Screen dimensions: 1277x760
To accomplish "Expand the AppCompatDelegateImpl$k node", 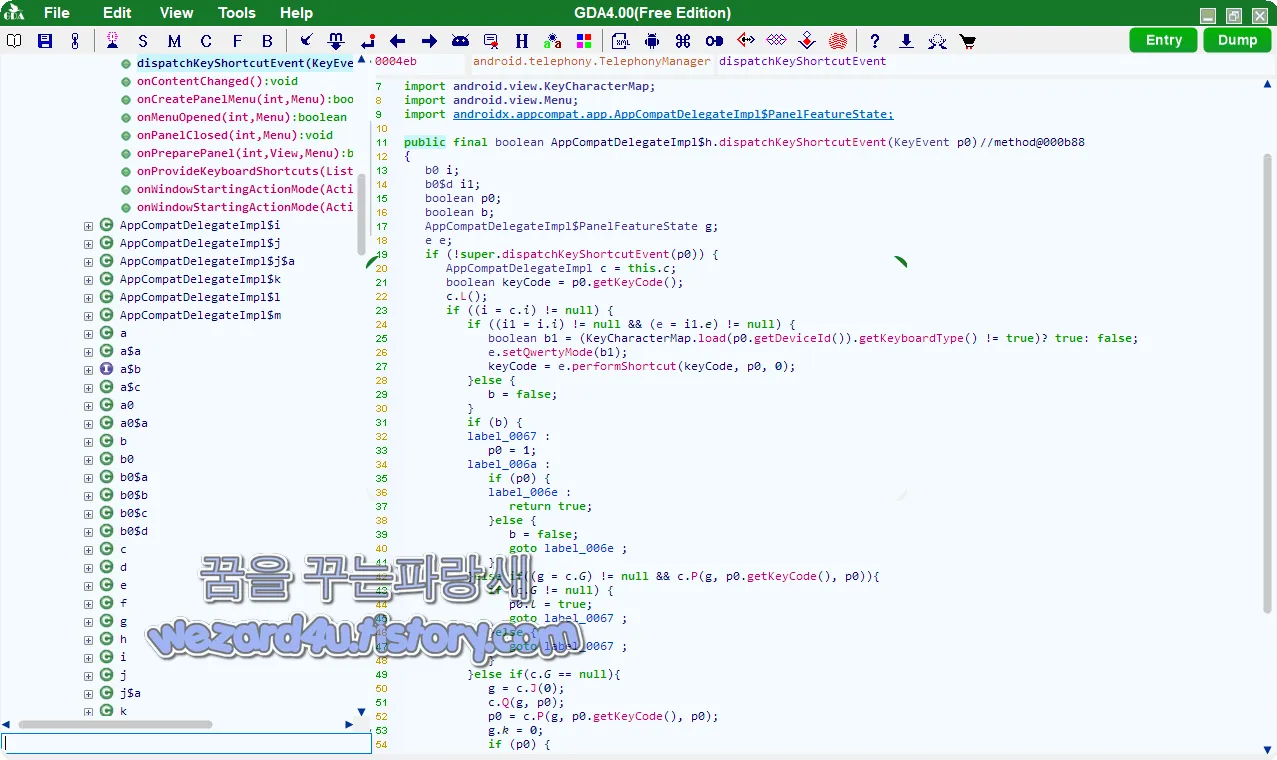I will click(88, 280).
